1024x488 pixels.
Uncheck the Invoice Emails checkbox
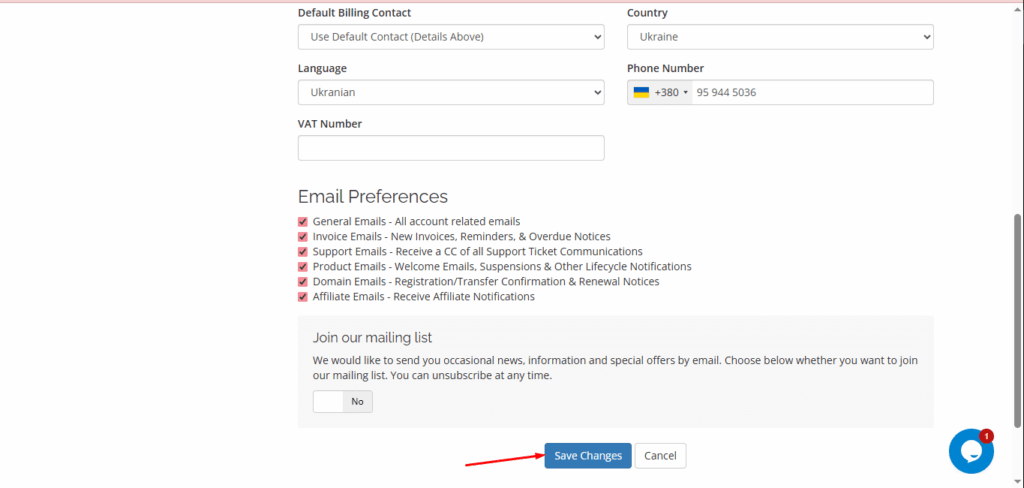(x=303, y=237)
